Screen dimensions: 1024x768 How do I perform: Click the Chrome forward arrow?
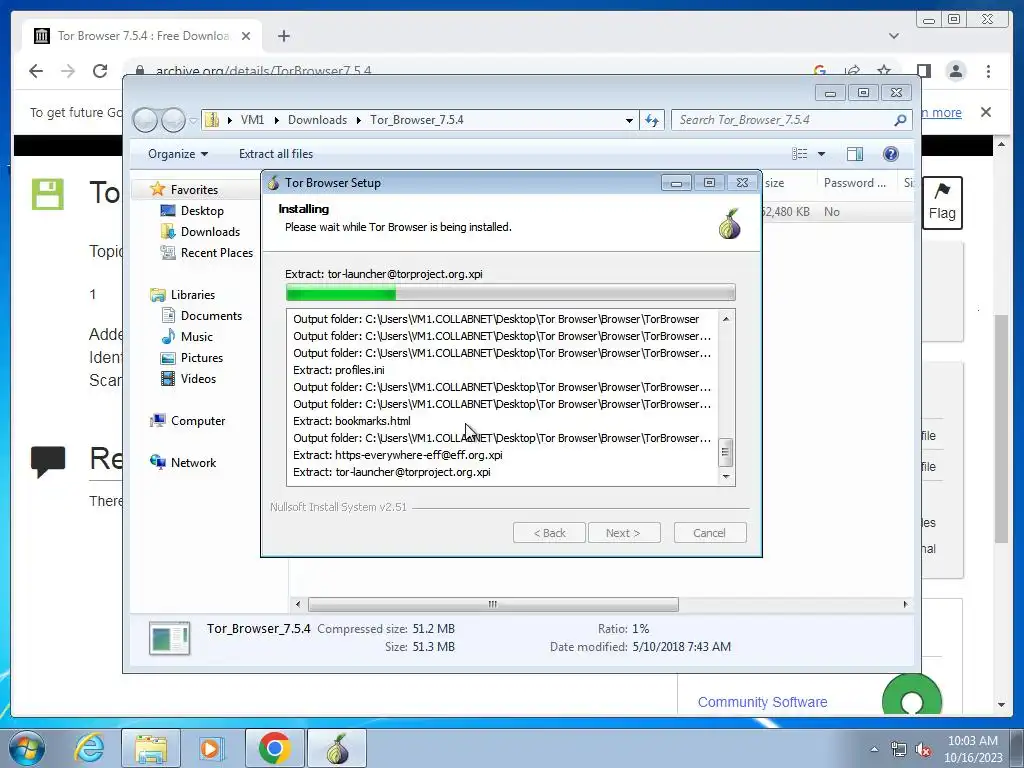click(x=68, y=71)
